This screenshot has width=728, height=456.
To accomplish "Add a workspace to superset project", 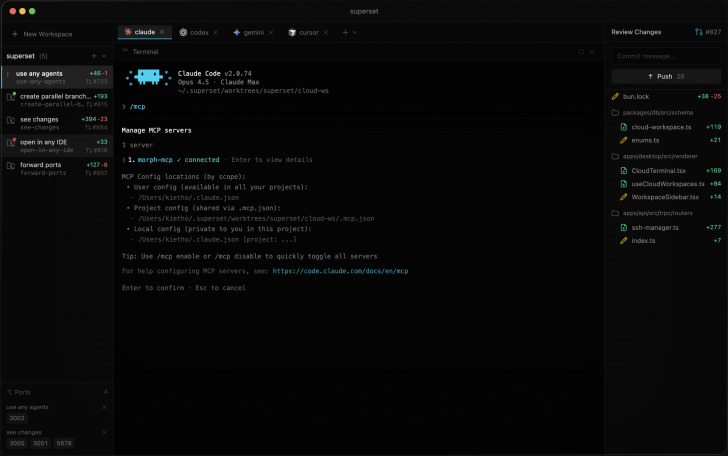I will tap(94, 56).
